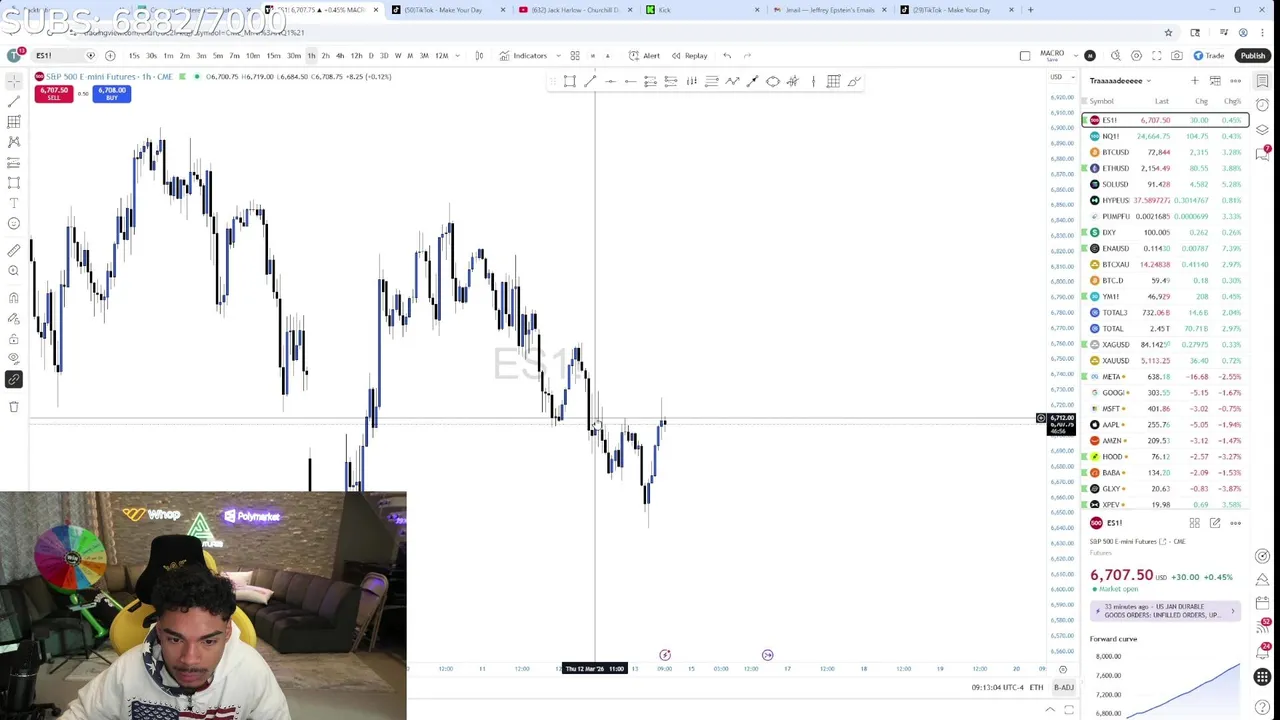
Task: Select the ruler measure tool
Action: (x=14, y=250)
